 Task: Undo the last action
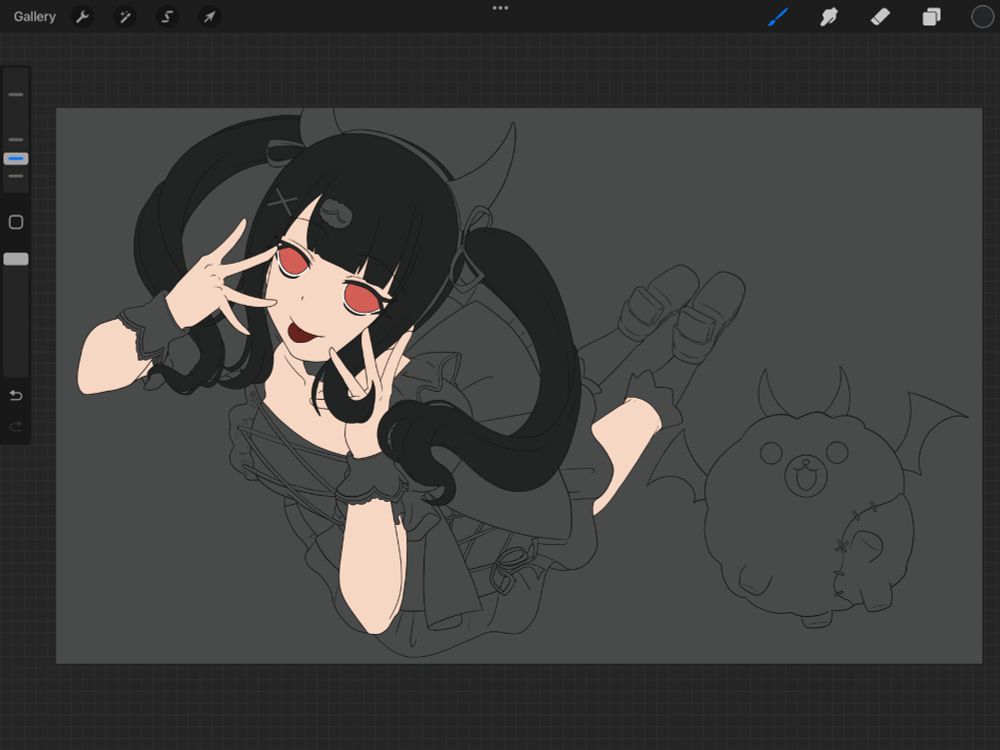pyautogui.click(x=16, y=396)
